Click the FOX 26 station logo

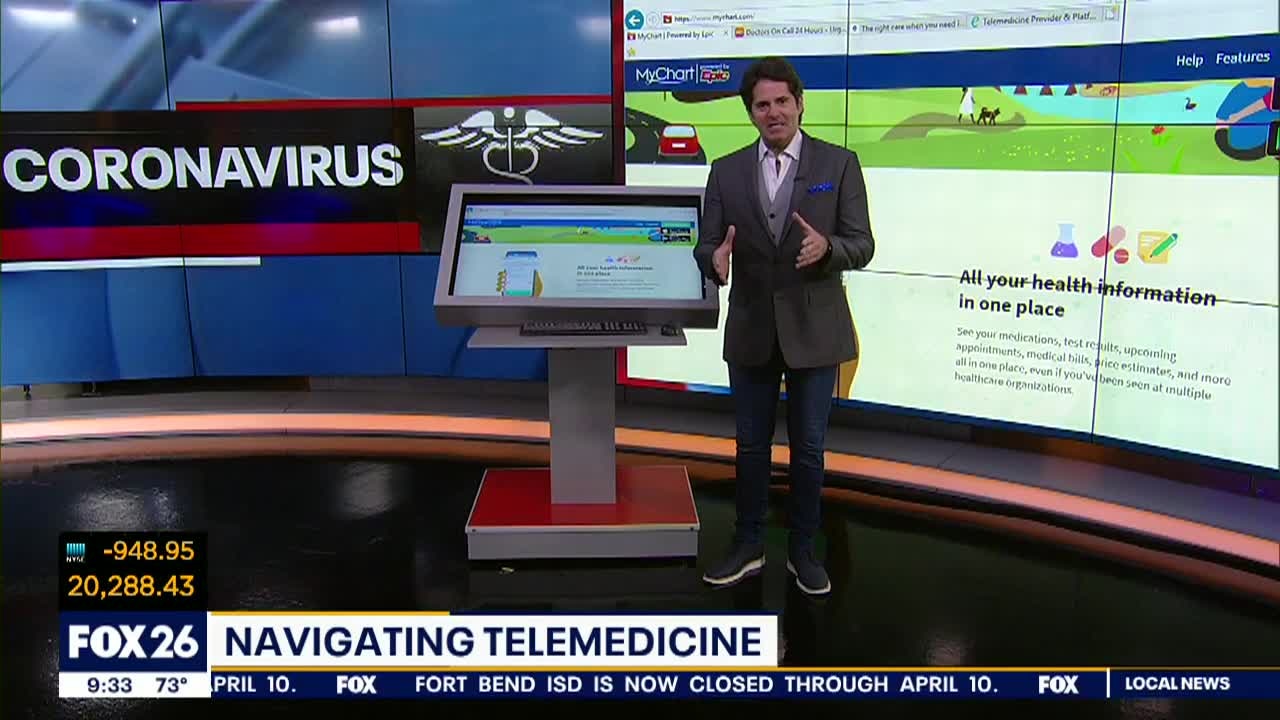[133, 642]
